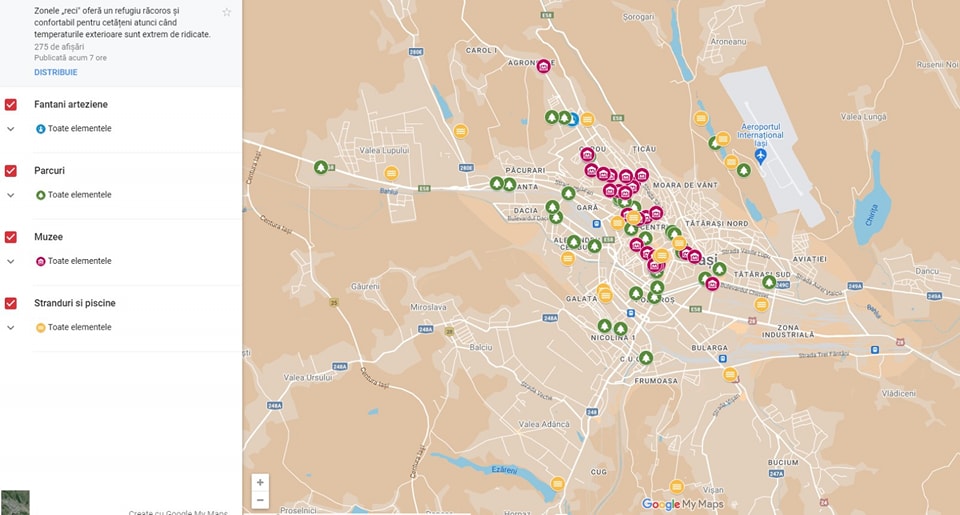The image size is (960, 515).
Task: Hide the Parcuri layer via checkbox
Action: click(x=11, y=171)
